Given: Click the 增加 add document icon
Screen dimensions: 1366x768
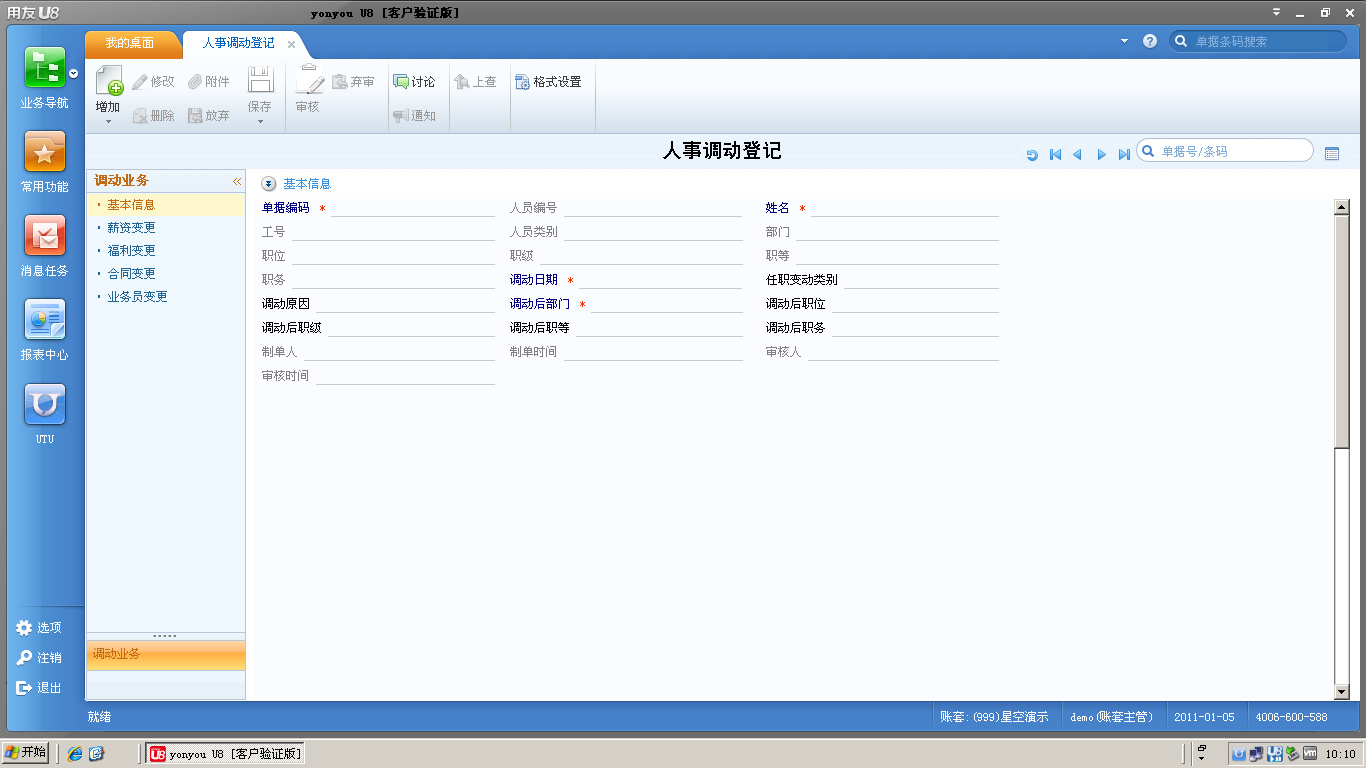Looking at the screenshot, I should [x=108, y=81].
